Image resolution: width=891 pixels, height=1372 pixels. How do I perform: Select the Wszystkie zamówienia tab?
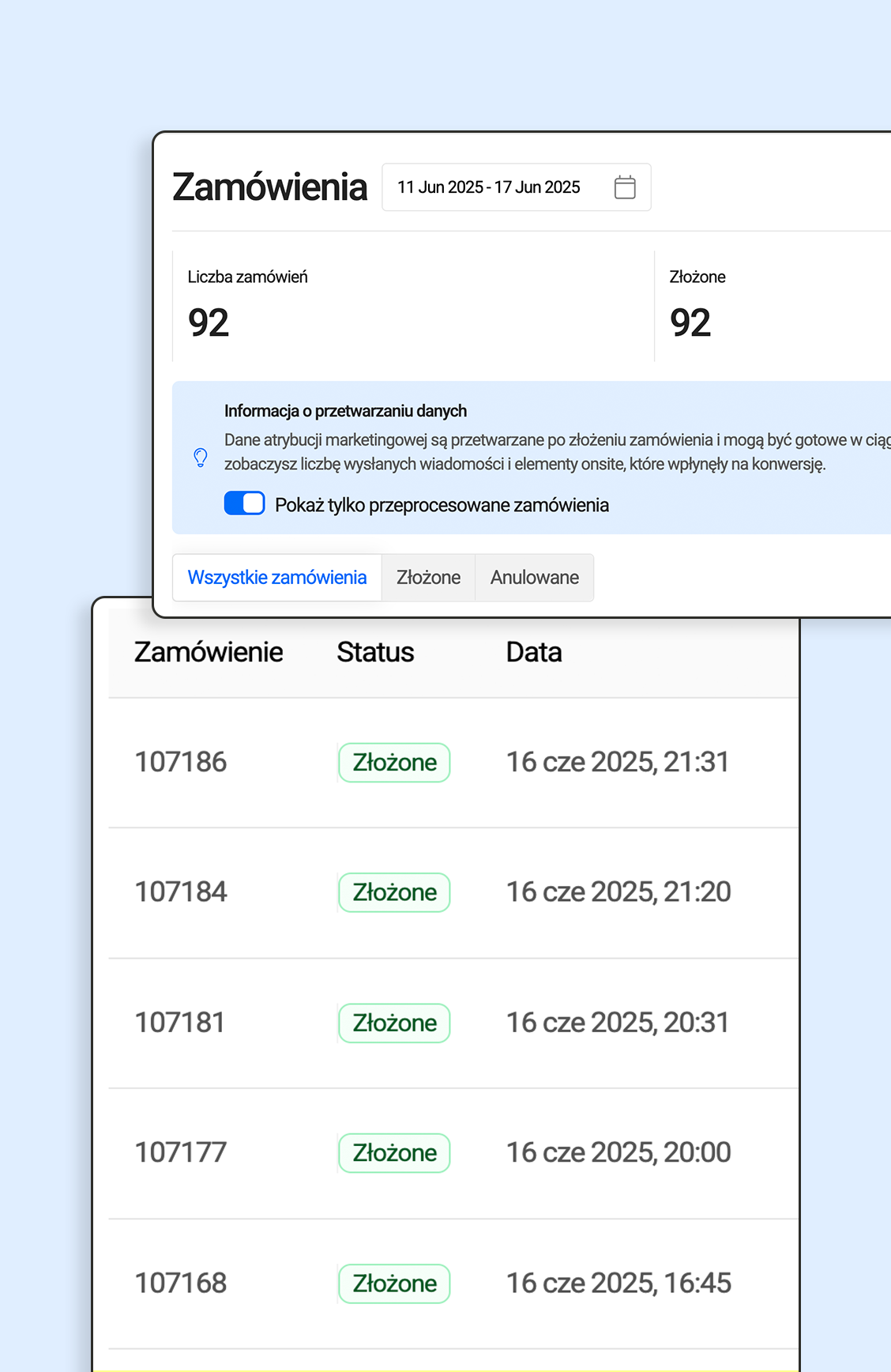276,577
